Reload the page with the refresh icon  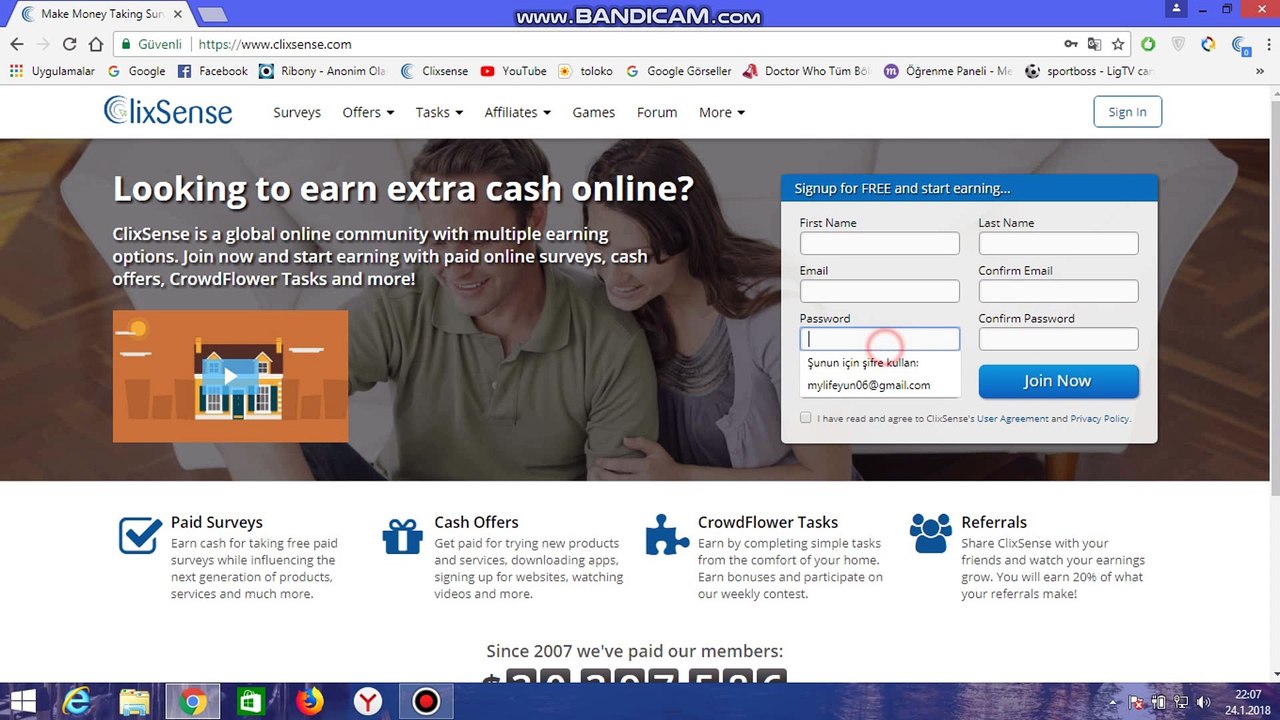pyautogui.click(x=69, y=44)
